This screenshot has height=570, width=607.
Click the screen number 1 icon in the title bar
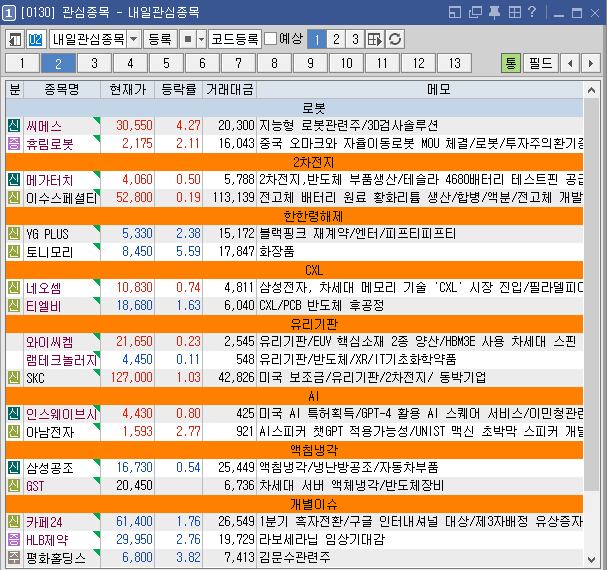pyautogui.click(x=9, y=13)
